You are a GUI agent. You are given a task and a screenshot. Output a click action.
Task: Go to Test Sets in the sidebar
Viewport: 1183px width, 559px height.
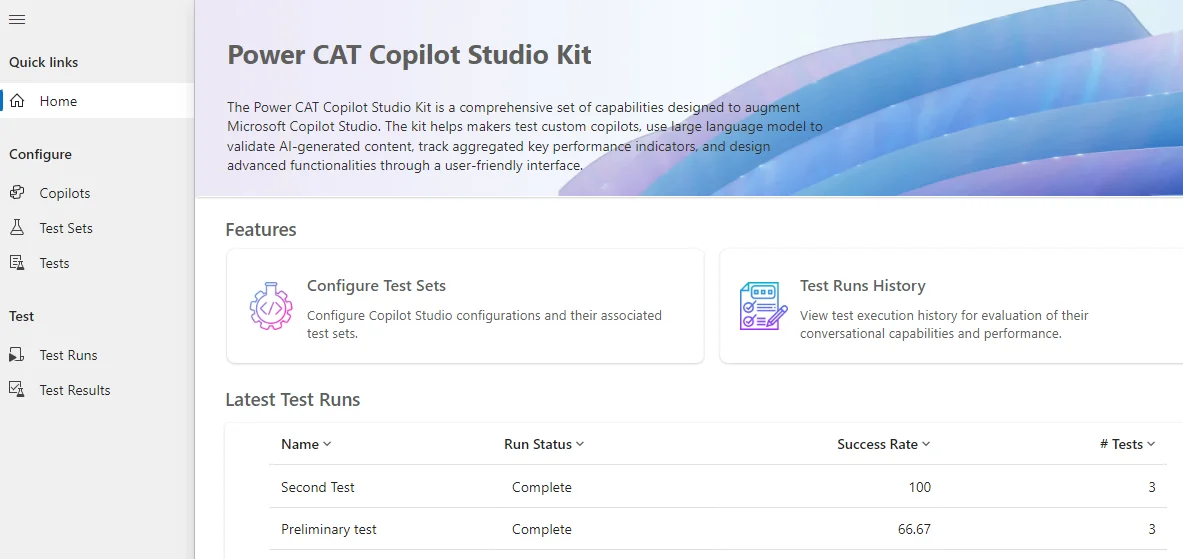(66, 228)
